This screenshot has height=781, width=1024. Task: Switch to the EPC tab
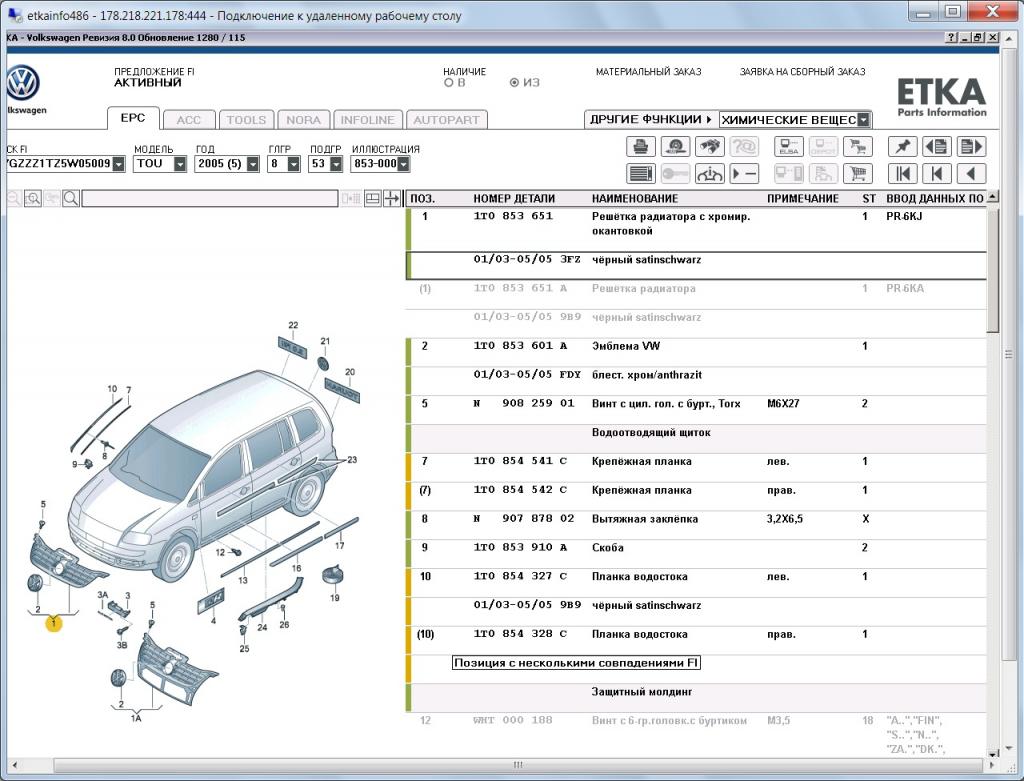pyautogui.click(x=133, y=118)
